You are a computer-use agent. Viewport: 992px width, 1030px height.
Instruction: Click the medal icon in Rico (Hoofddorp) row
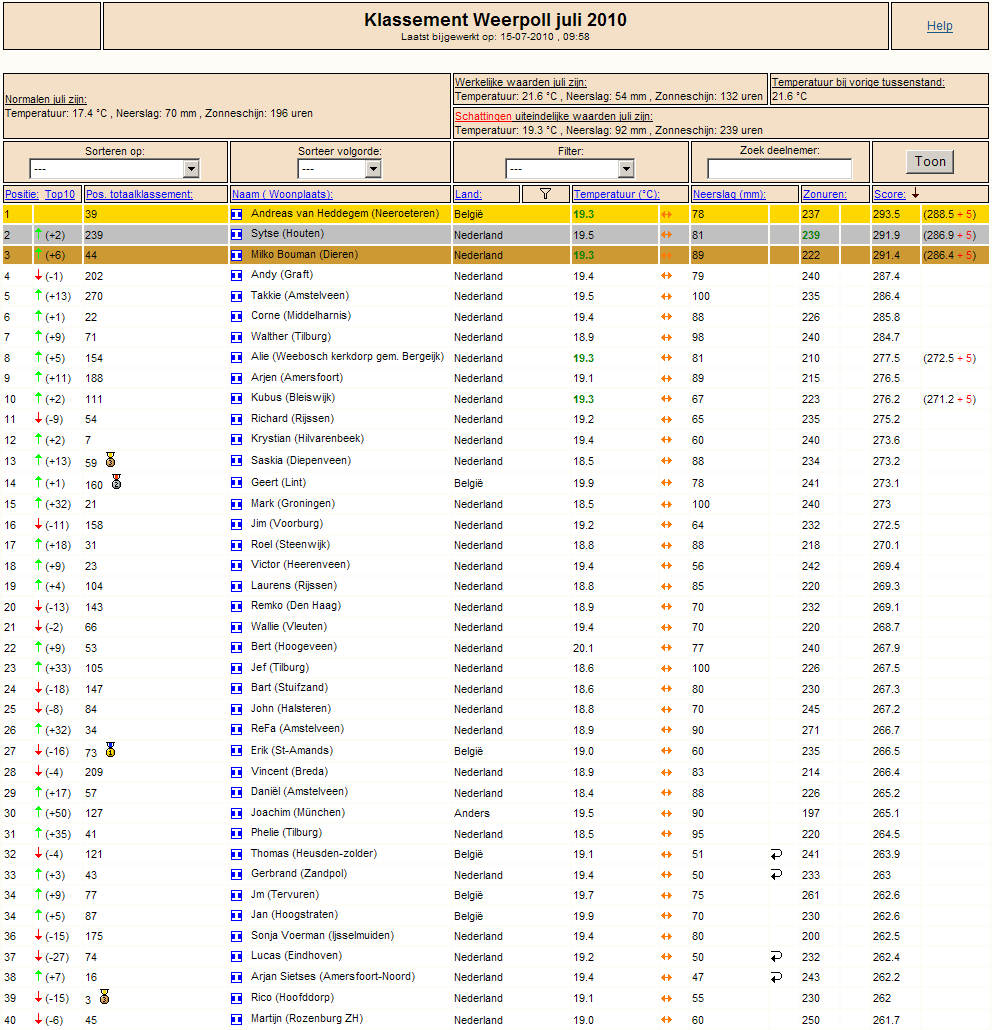coord(103,997)
